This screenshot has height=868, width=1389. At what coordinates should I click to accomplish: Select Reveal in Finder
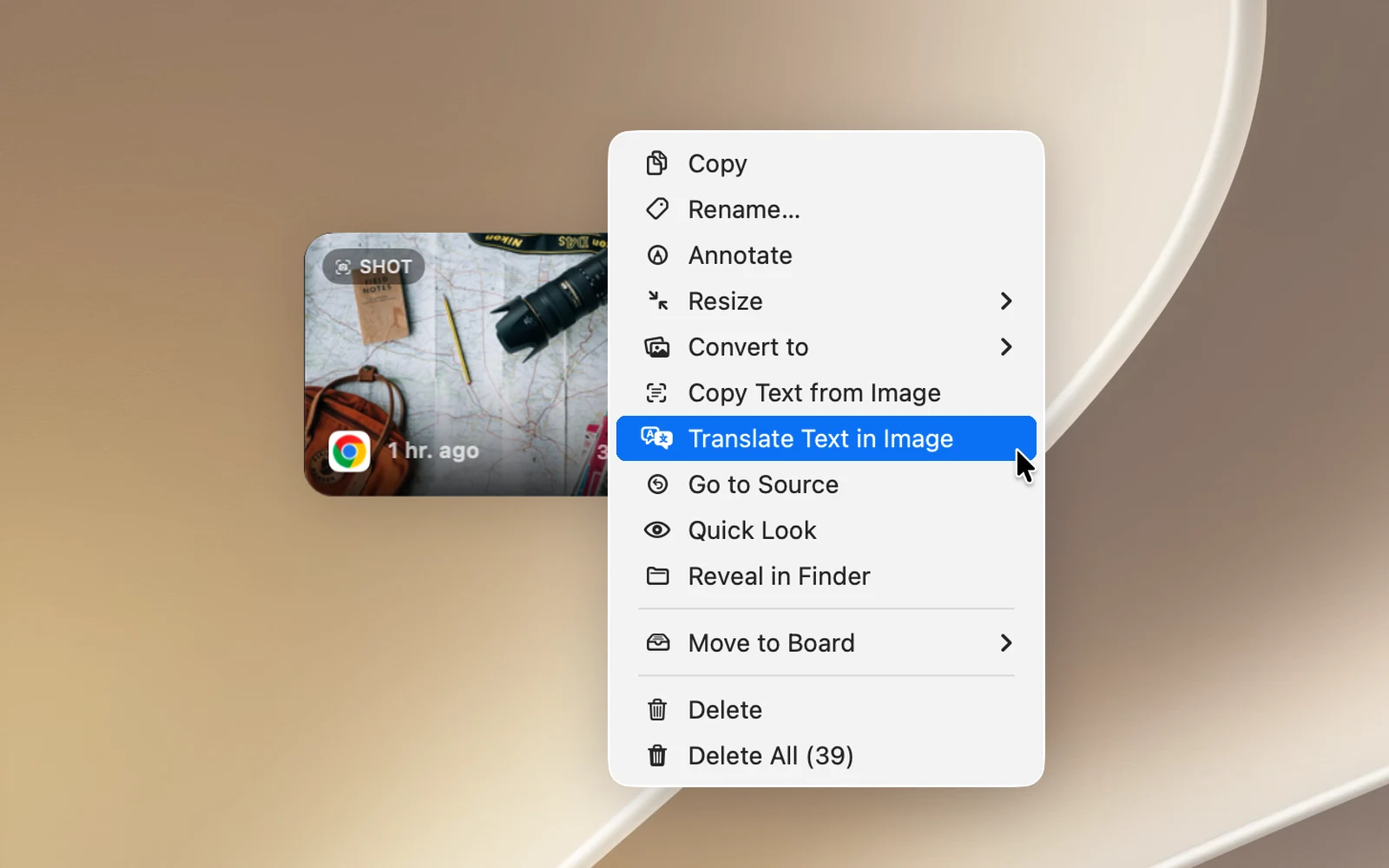(826, 576)
